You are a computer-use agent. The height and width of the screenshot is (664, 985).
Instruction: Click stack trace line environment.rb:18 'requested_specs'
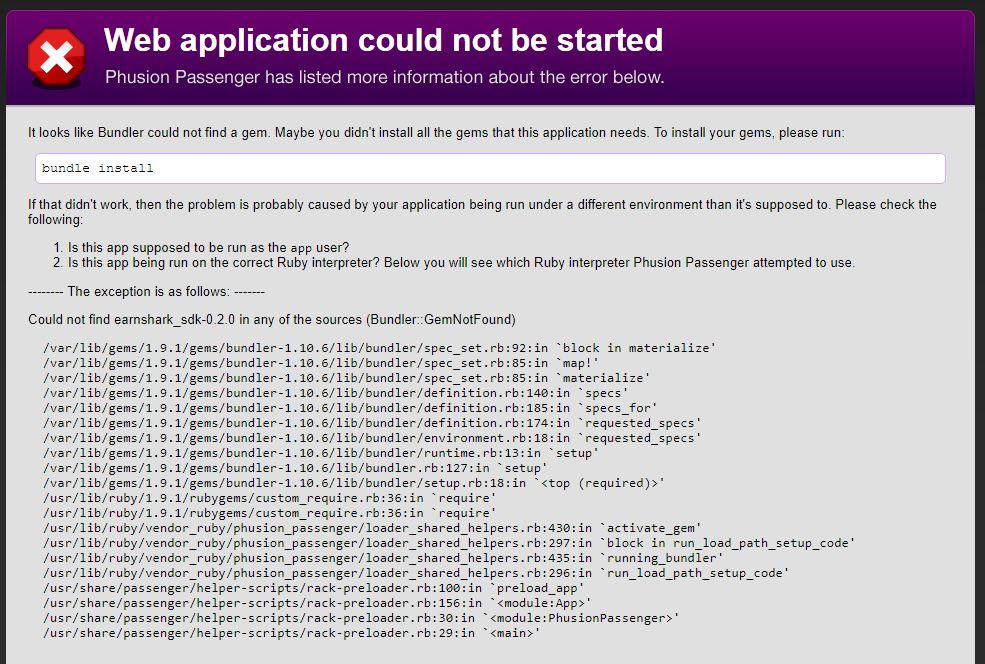pyautogui.click(x=372, y=438)
